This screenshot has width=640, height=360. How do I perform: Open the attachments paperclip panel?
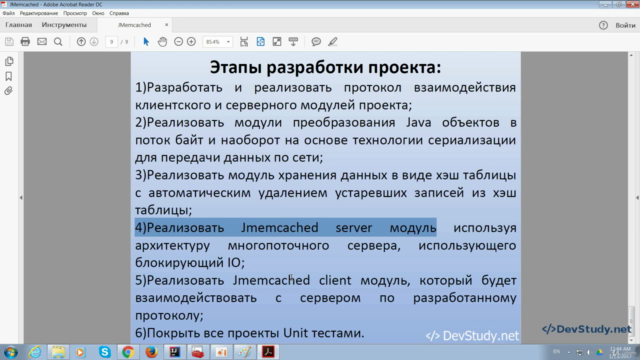point(9,91)
